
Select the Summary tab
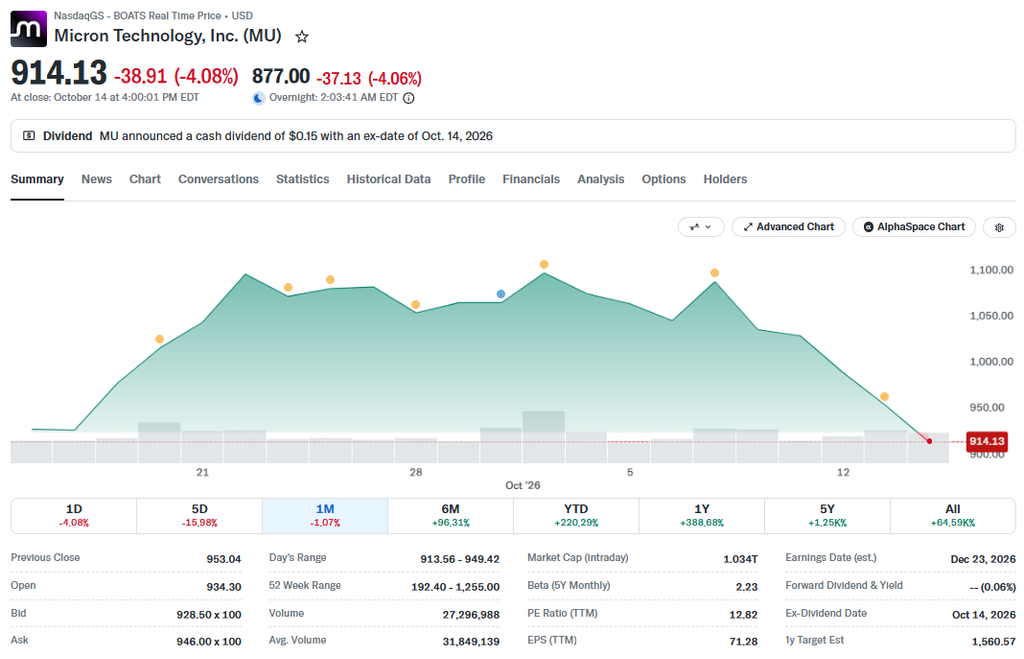(37, 179)
